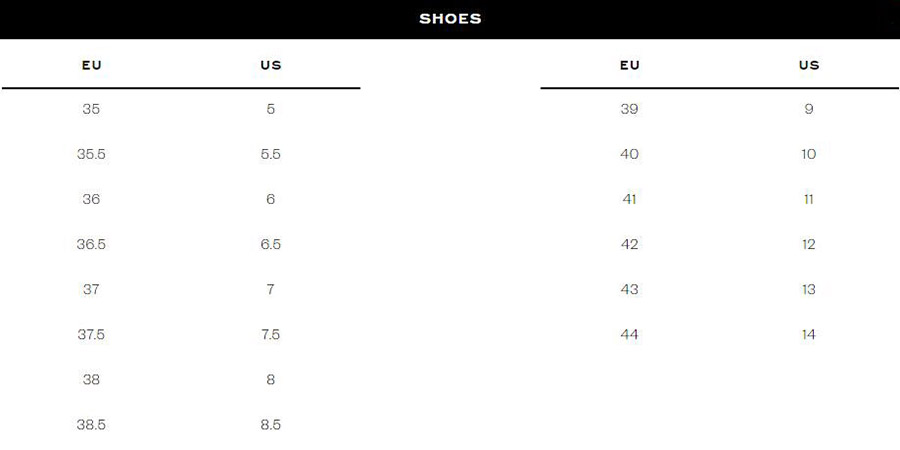This screenshot has width=900, height=450.
Task: Select EU size 44 entry
Action: tap(630, 335)
